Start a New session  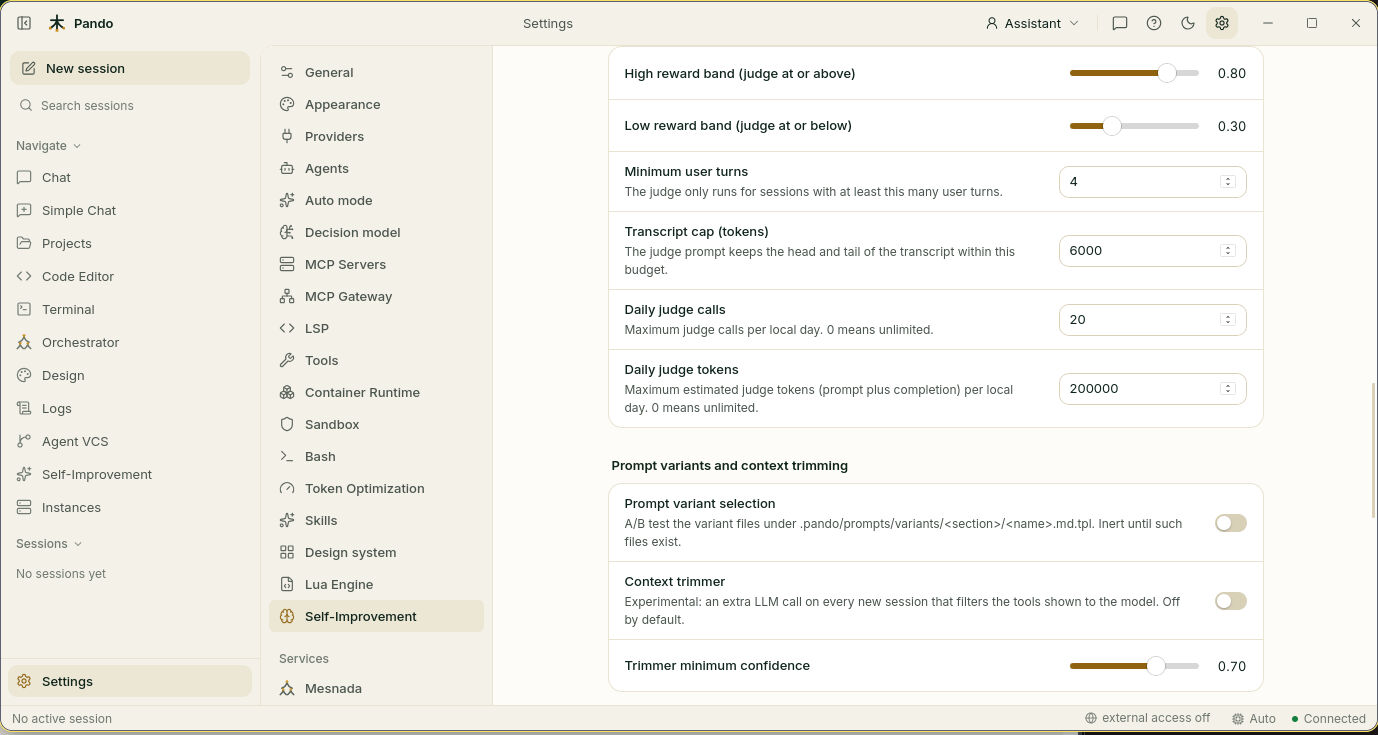click(130, 68)
